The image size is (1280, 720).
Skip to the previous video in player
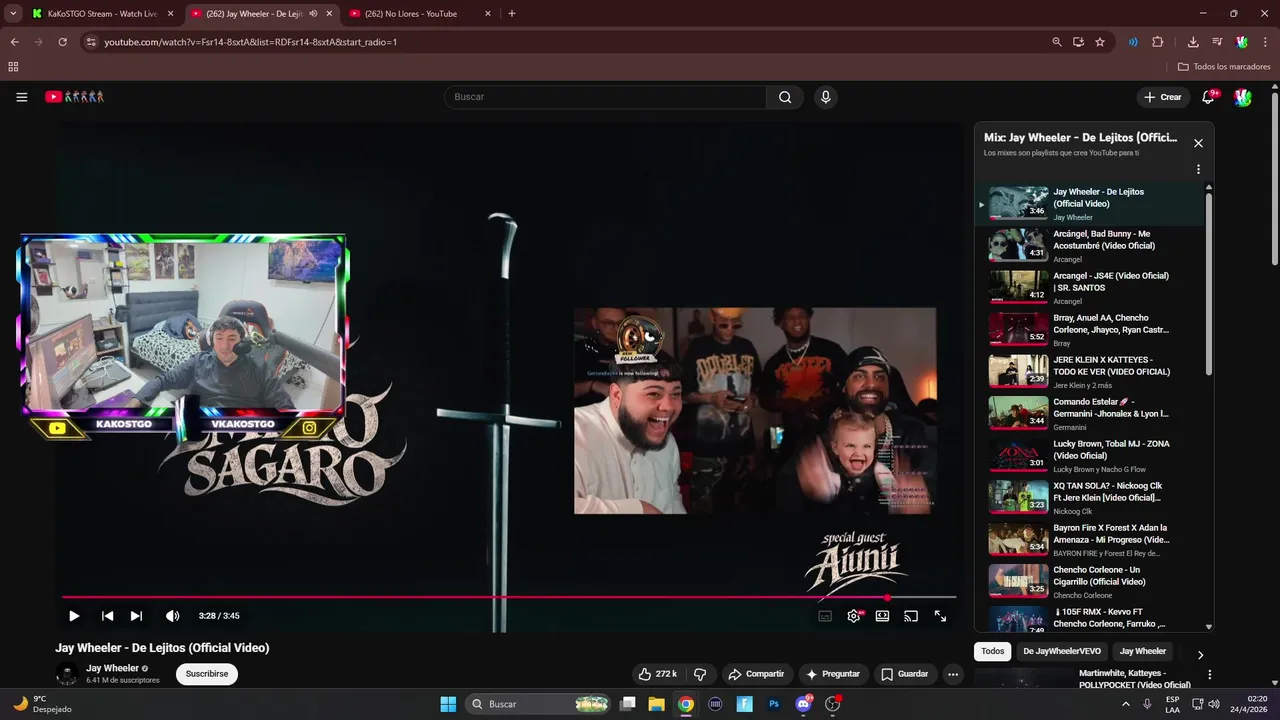click(107, 616)
